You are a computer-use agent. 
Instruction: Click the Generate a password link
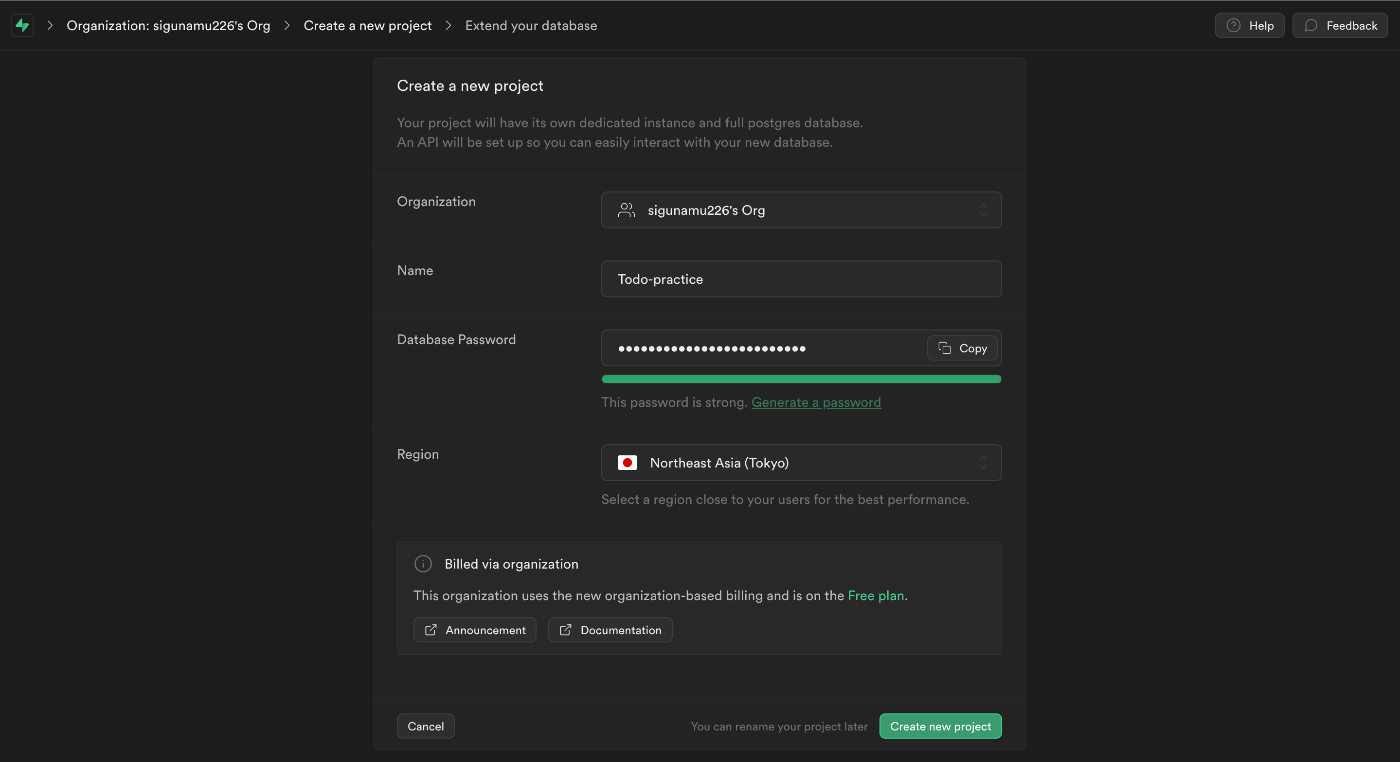(816, 402)
